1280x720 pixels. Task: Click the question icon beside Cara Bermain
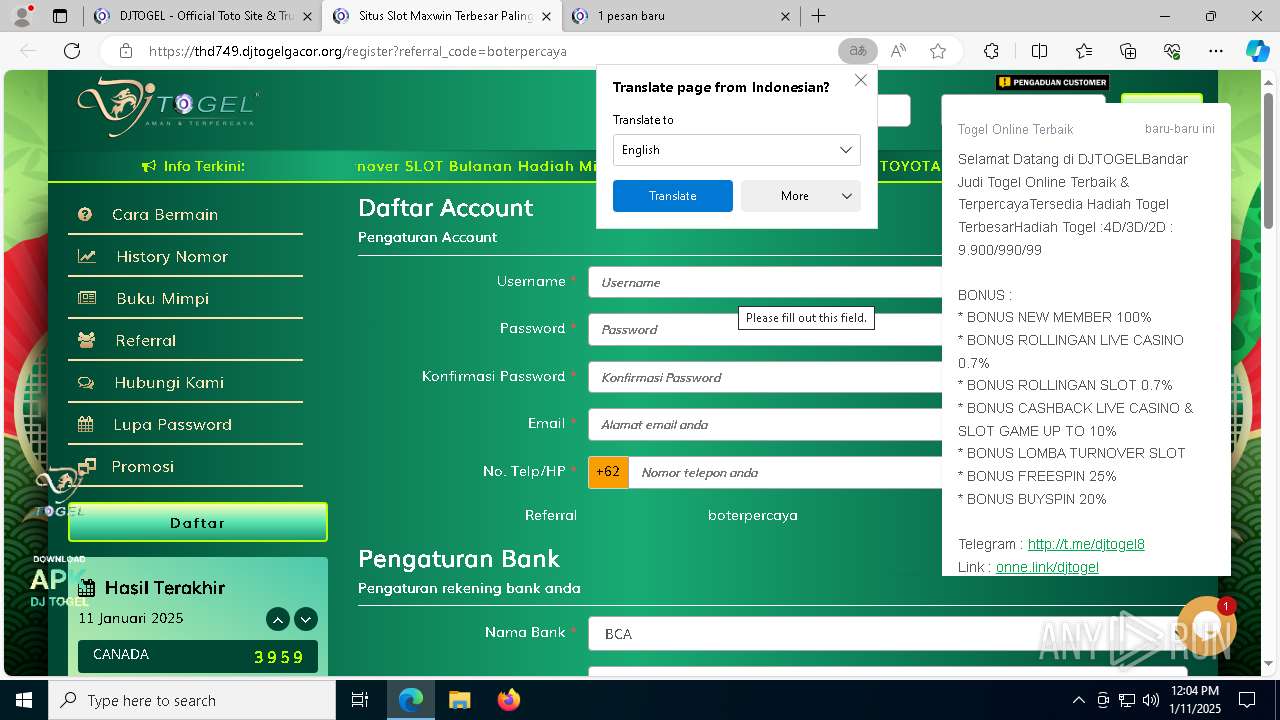[85, 214]
